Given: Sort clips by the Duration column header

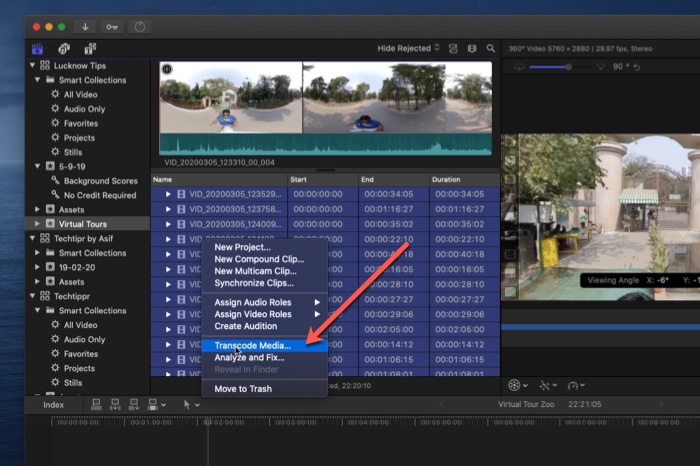Looking at the screenshot, I should tap(464, 179).
